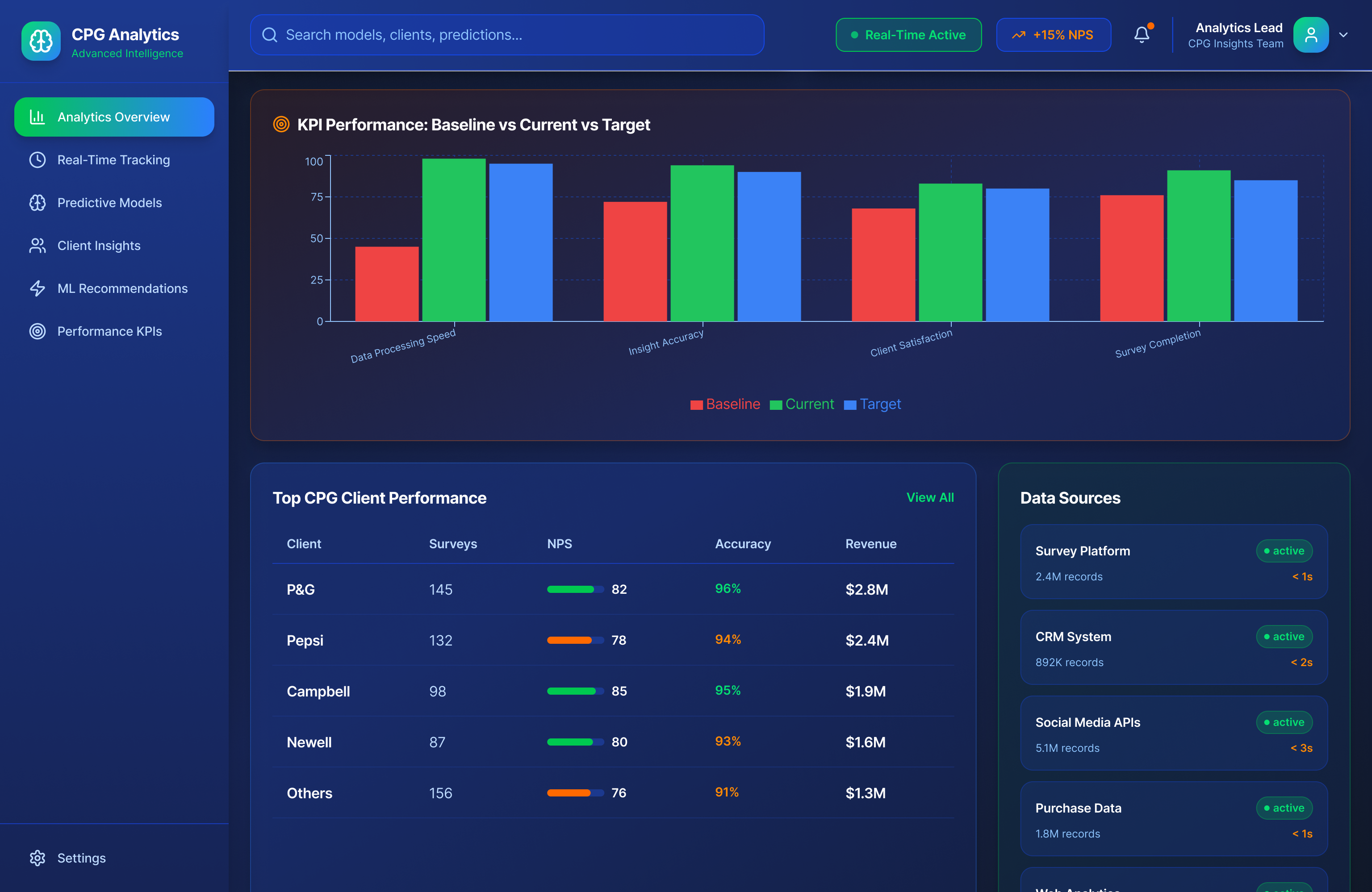Select the Real-Time Tracking clock icon
This screenshot has width=1372, height=892.
38,160
